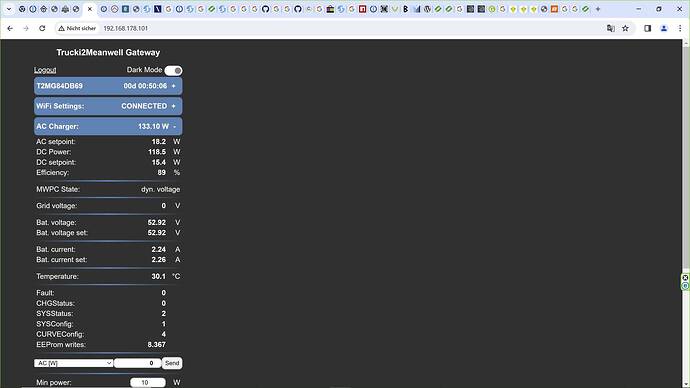Click the MWPC State 'dyn. voltage' text
Viewport: 690px width, 388px height.
tap(161, 189)
